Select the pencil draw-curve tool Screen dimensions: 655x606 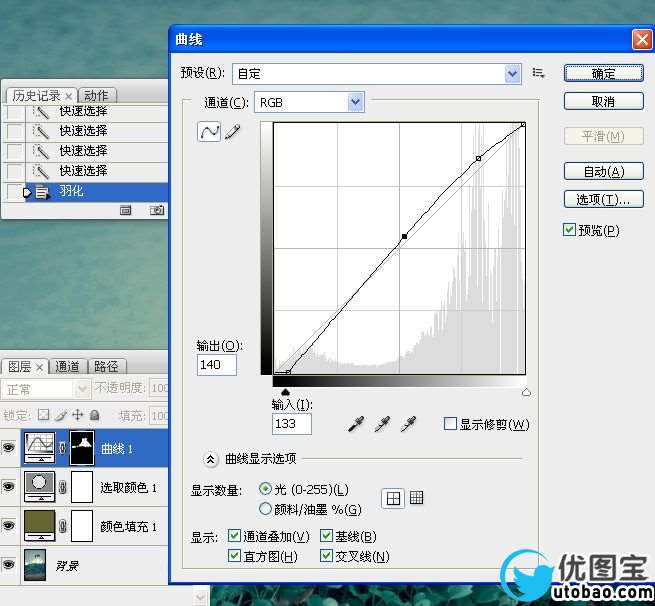233,132
